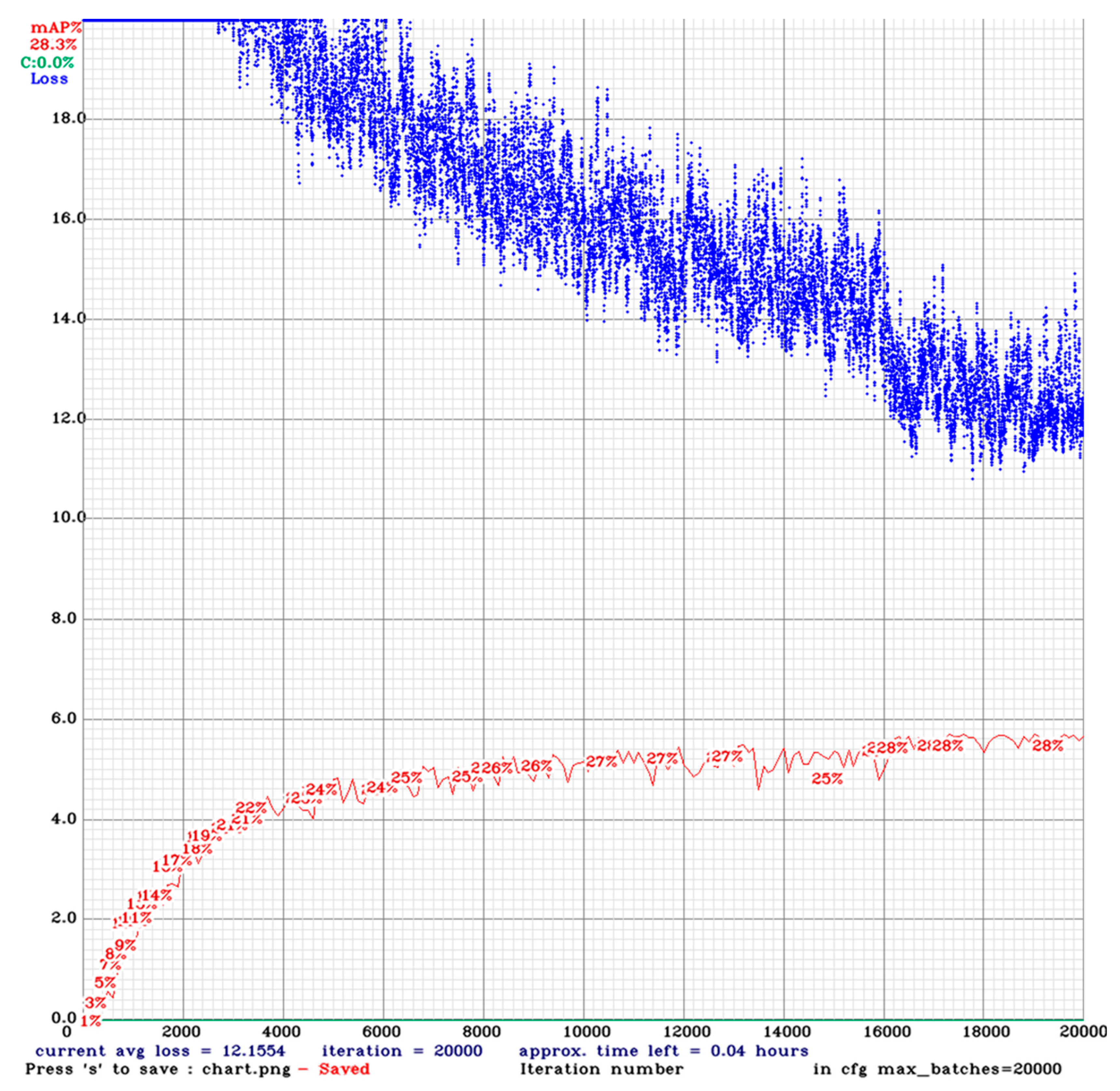Click the 1% mAP label at origin
Viewport: 1120px width, 1091px height.
coord(90,1021)
